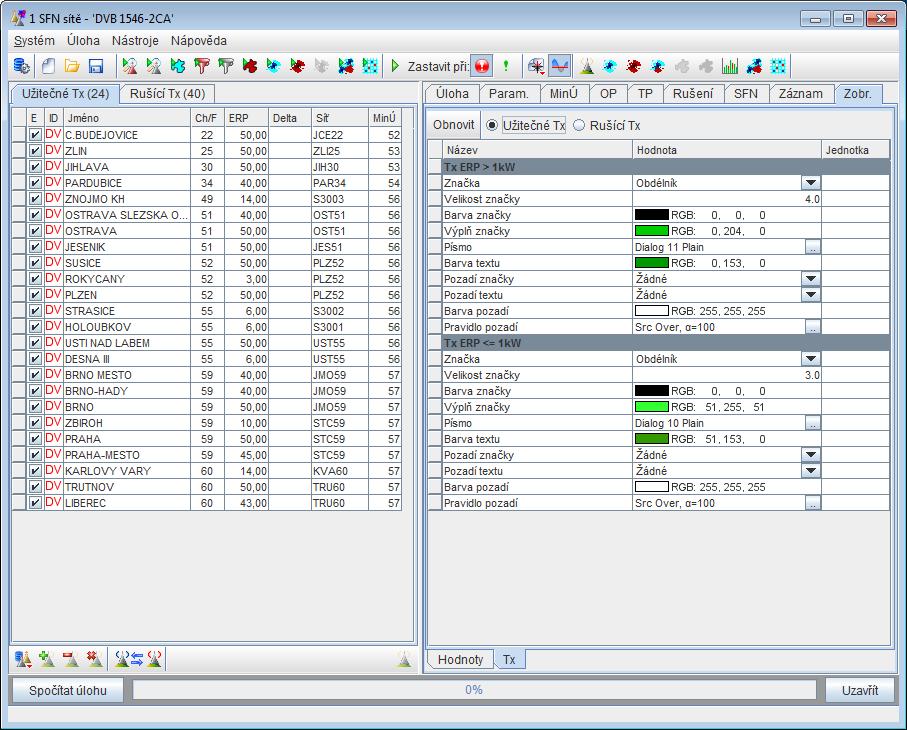907x730 pixels.
Task: Click the second transmitter-with-person toolbar icon
Action: (153, 66)
